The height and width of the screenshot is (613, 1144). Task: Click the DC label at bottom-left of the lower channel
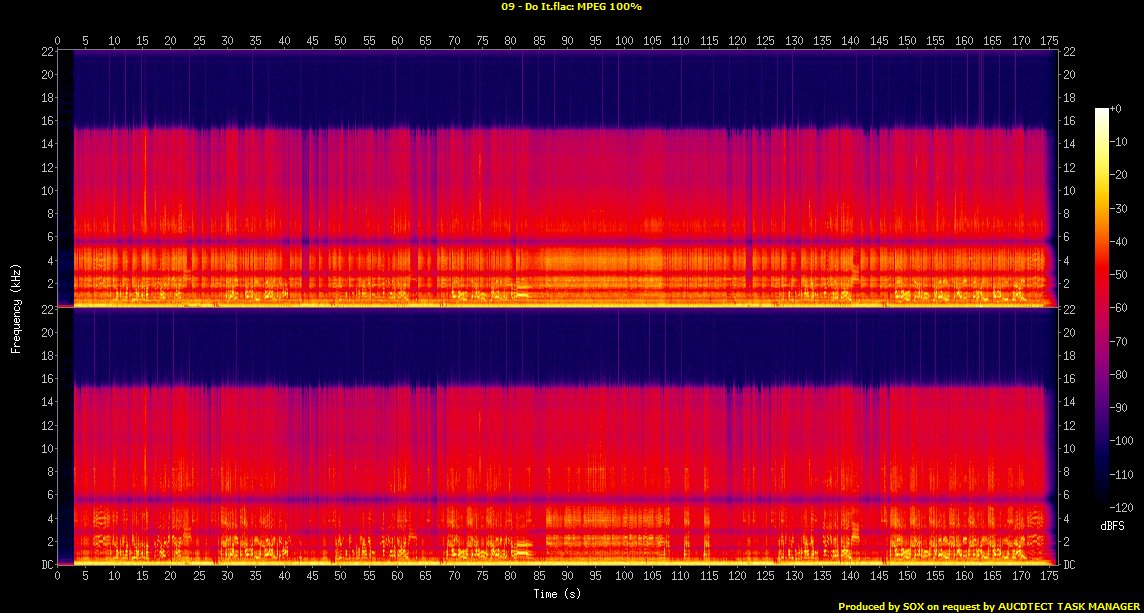click(44, 565)
